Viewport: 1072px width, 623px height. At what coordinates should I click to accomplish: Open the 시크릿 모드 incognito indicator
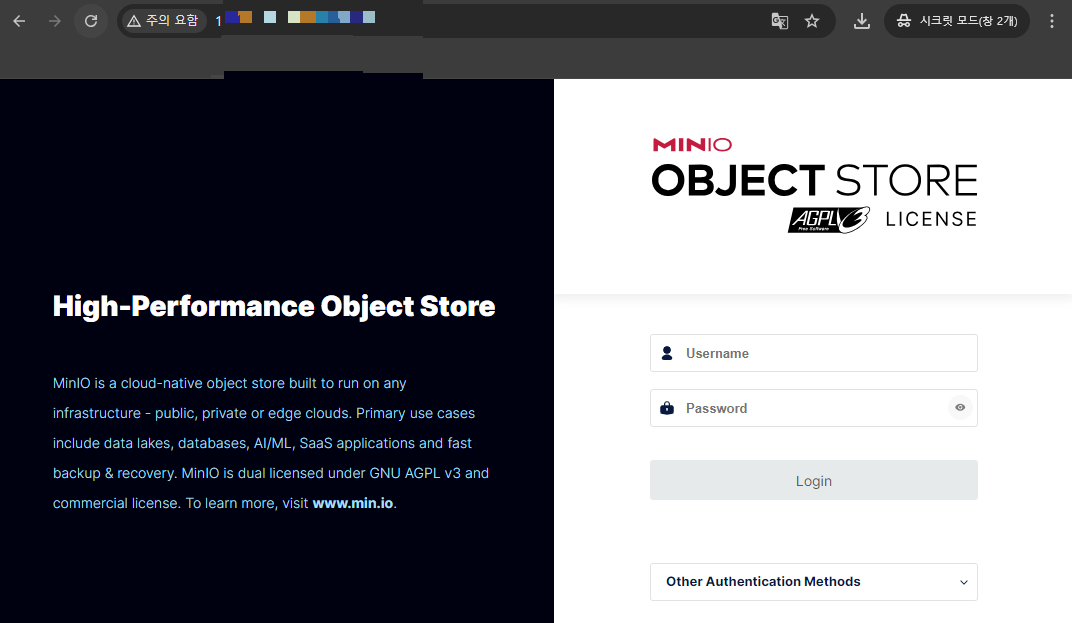[957, 21]
